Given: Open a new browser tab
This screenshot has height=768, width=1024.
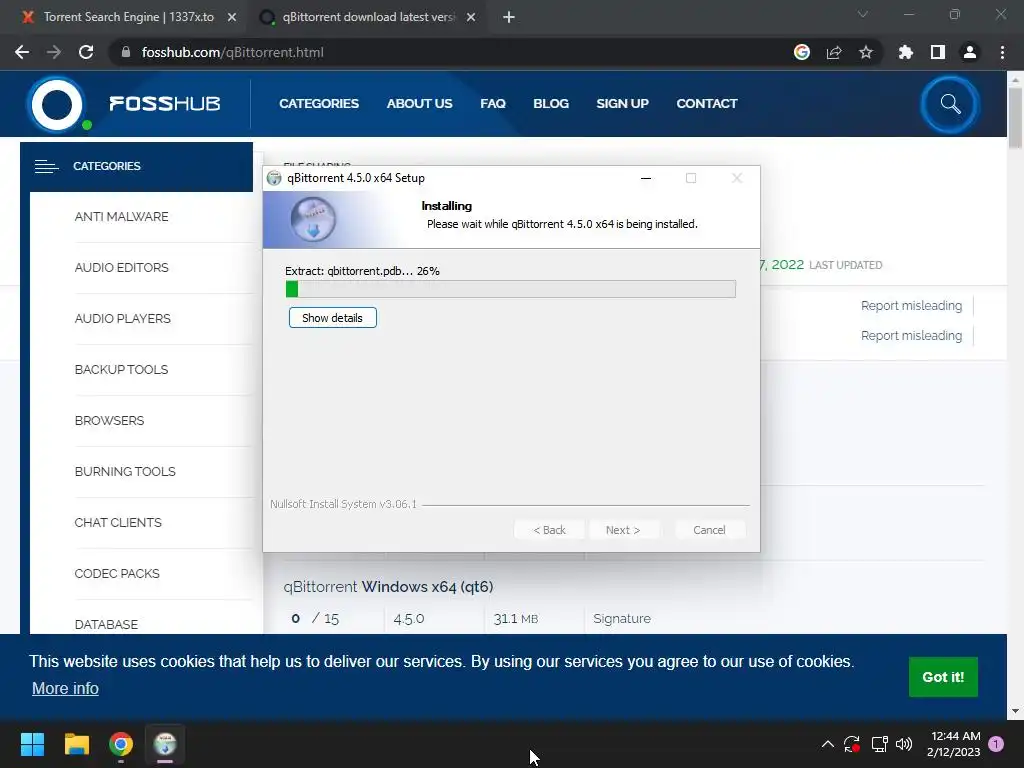Looking at the screenshot, I should click(x=509, y=17).
